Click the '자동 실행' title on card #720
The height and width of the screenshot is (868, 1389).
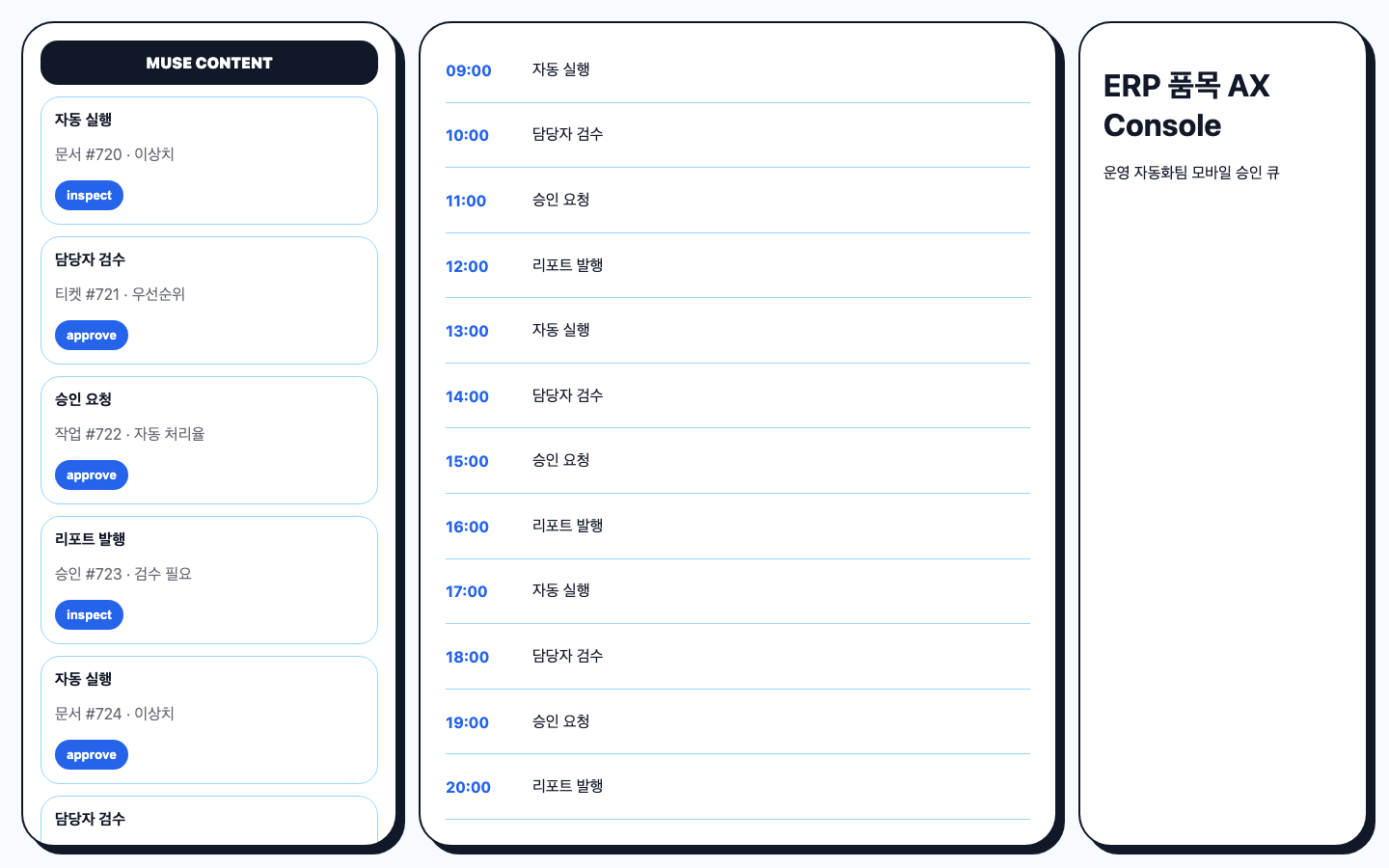[x=83, y=120]
